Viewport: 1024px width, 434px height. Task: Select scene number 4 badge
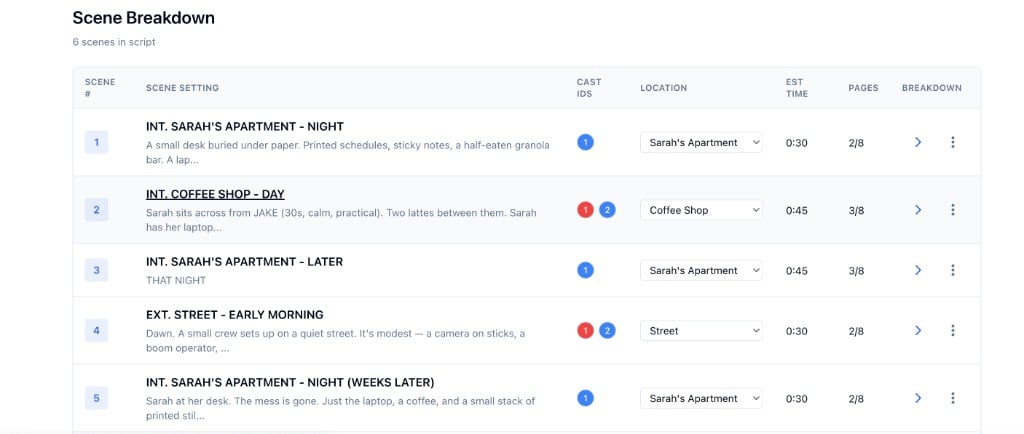click(x=97, y=331)
